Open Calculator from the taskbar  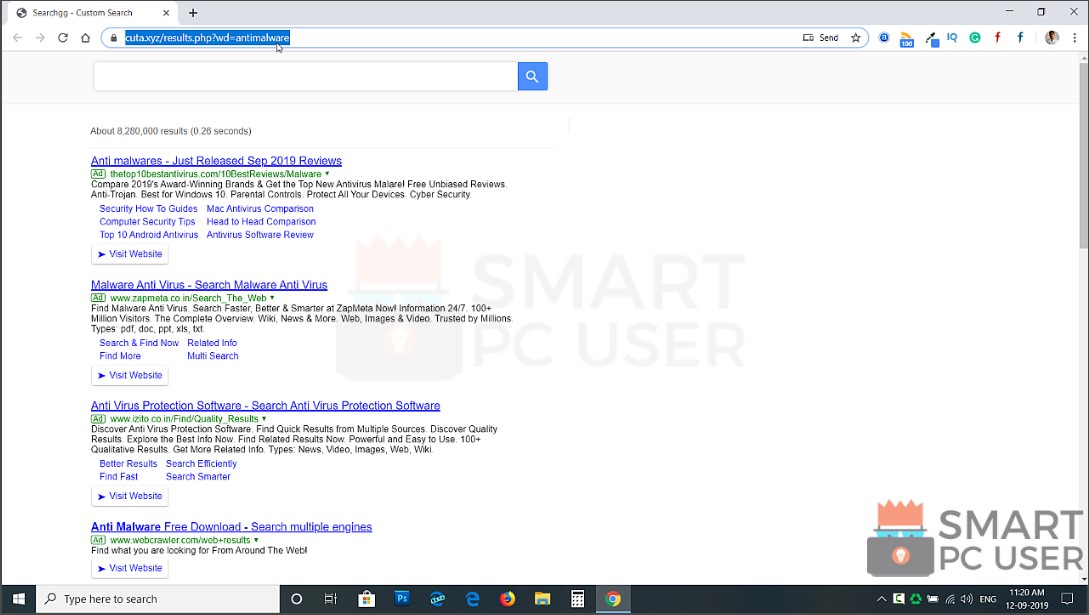pos(577,599)
